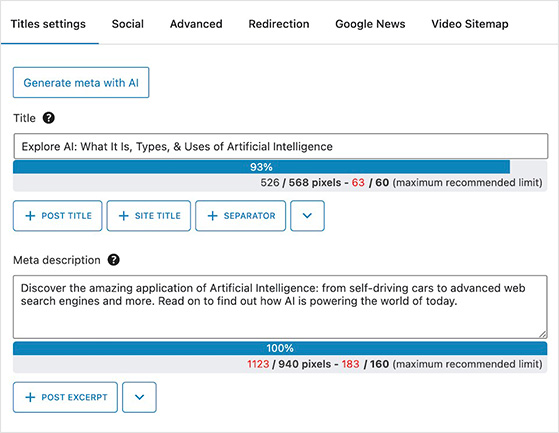
Task: Click into the Title text field
Action: (x=281, y=146)
